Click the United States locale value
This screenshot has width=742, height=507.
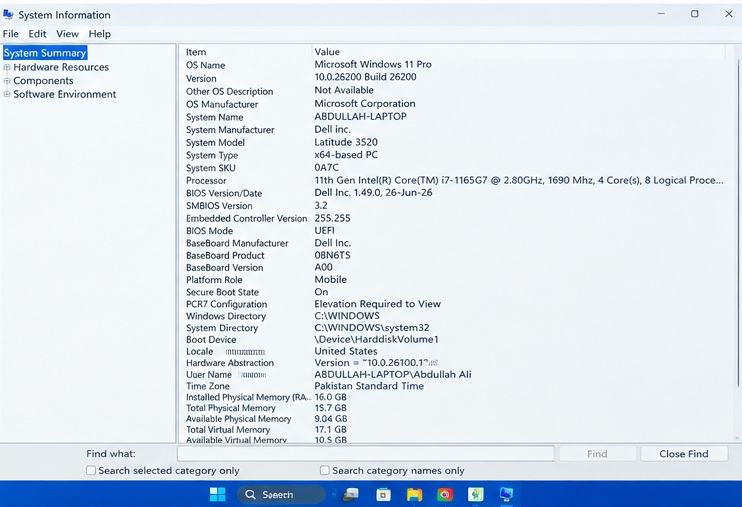(x=346, y=351)
